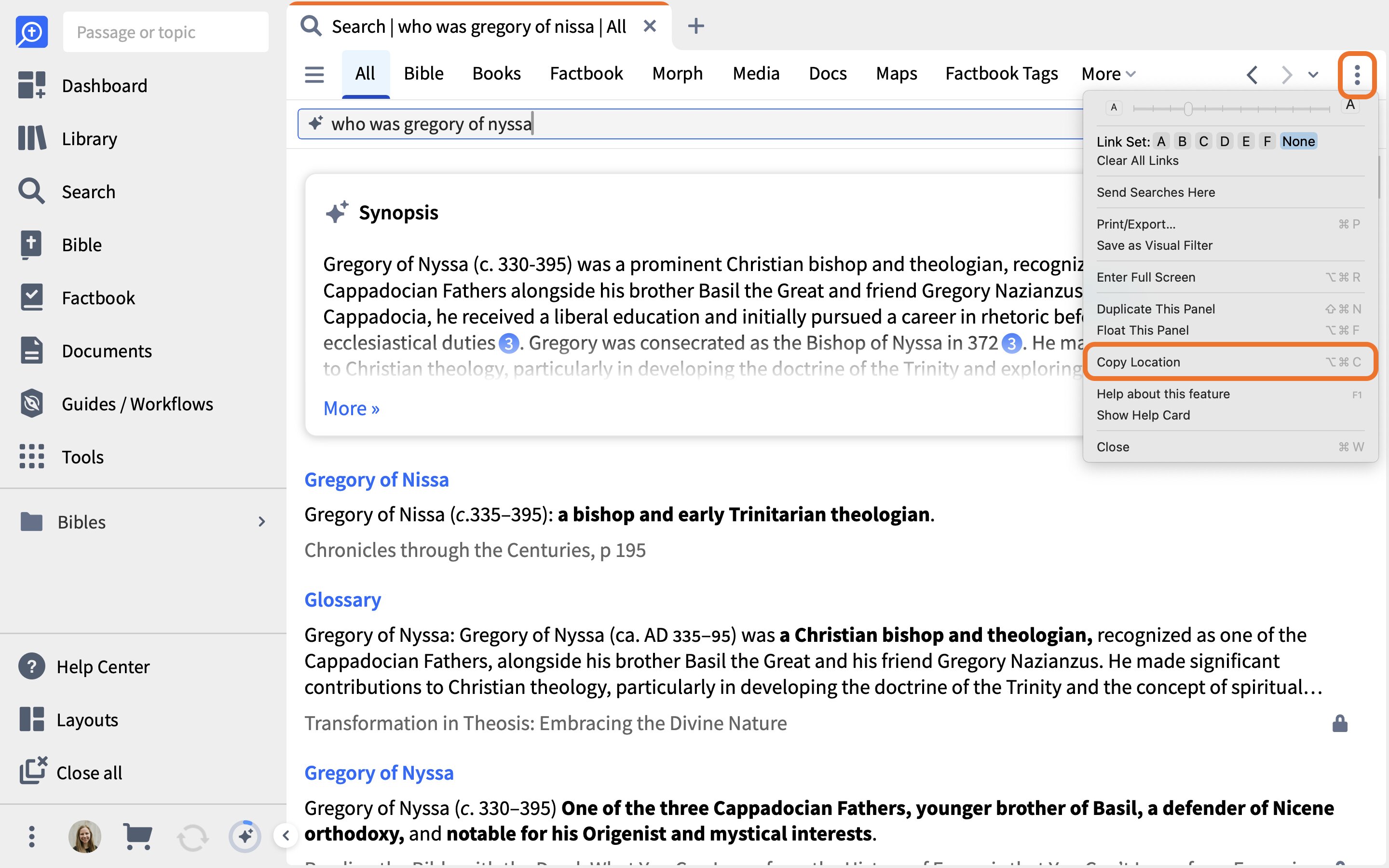Open the Dashboard icon in sidebar
This screenshot has height=868, width=1389.
[31, 85]
